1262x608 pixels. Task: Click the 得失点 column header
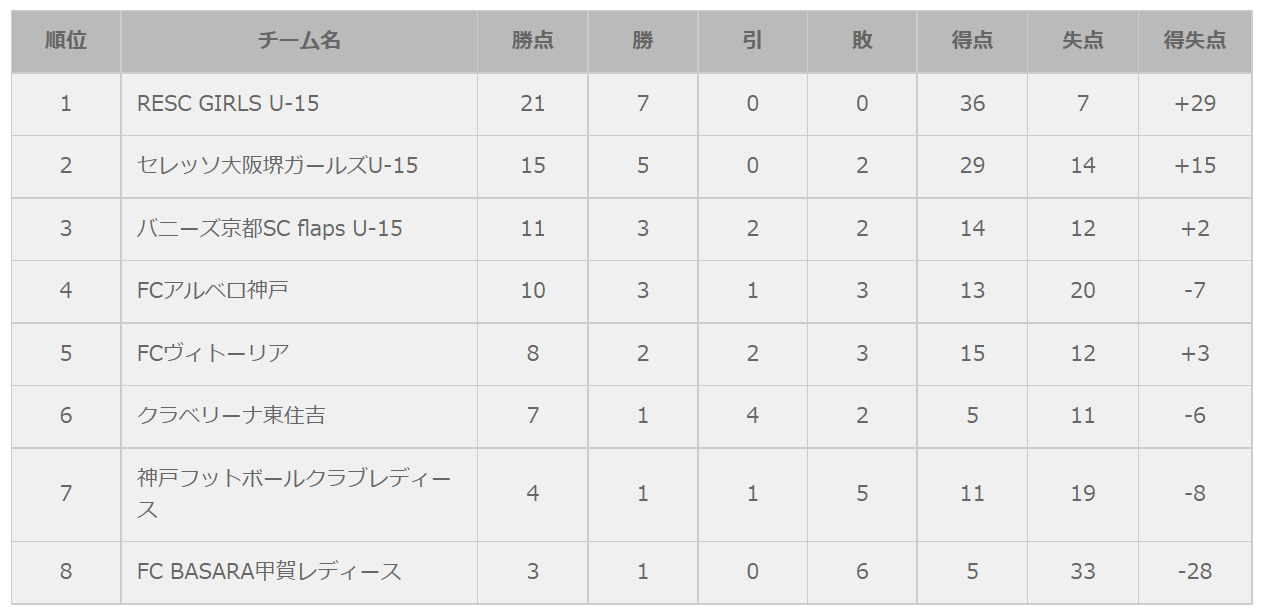pyautogui.click(x=1195, y=41)
